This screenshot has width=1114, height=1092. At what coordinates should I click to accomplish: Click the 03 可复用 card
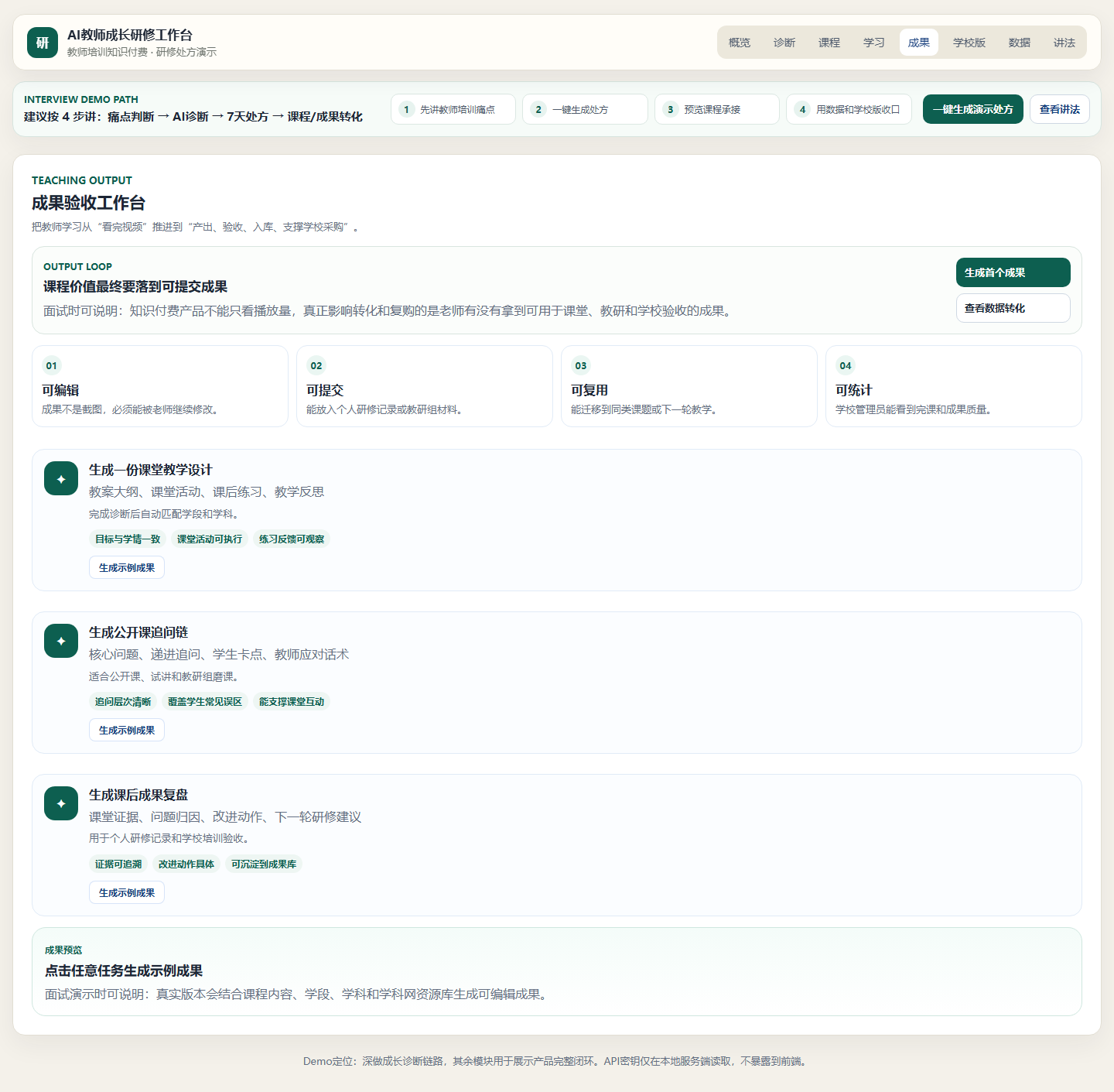pyautogui.click(x=689, y=386)
